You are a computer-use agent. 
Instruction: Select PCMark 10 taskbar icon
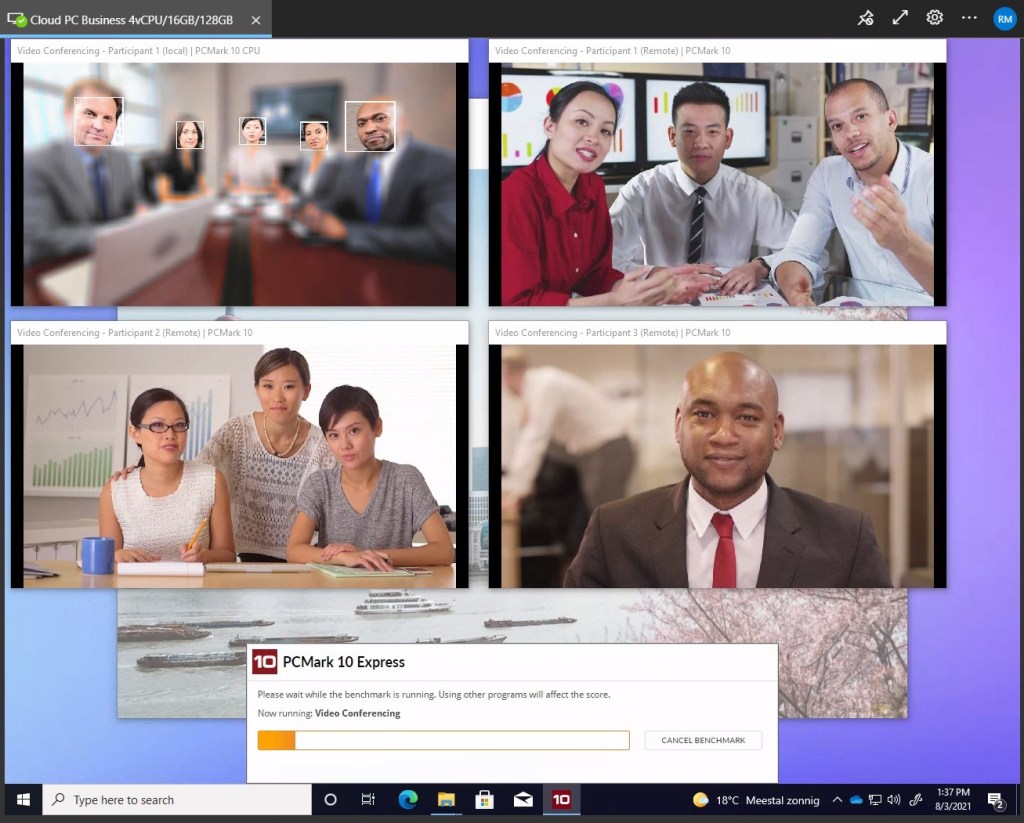pyautogui.click(x=562, y=799)
